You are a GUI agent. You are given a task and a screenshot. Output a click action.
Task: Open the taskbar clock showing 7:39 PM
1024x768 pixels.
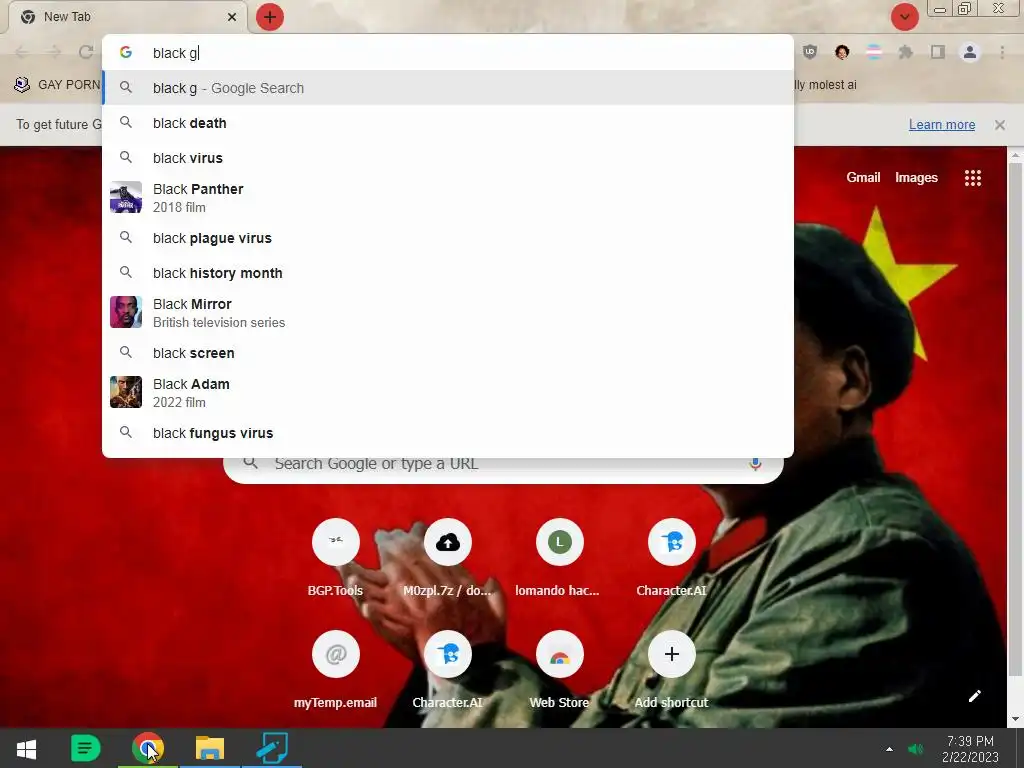(x=970, y=749)
